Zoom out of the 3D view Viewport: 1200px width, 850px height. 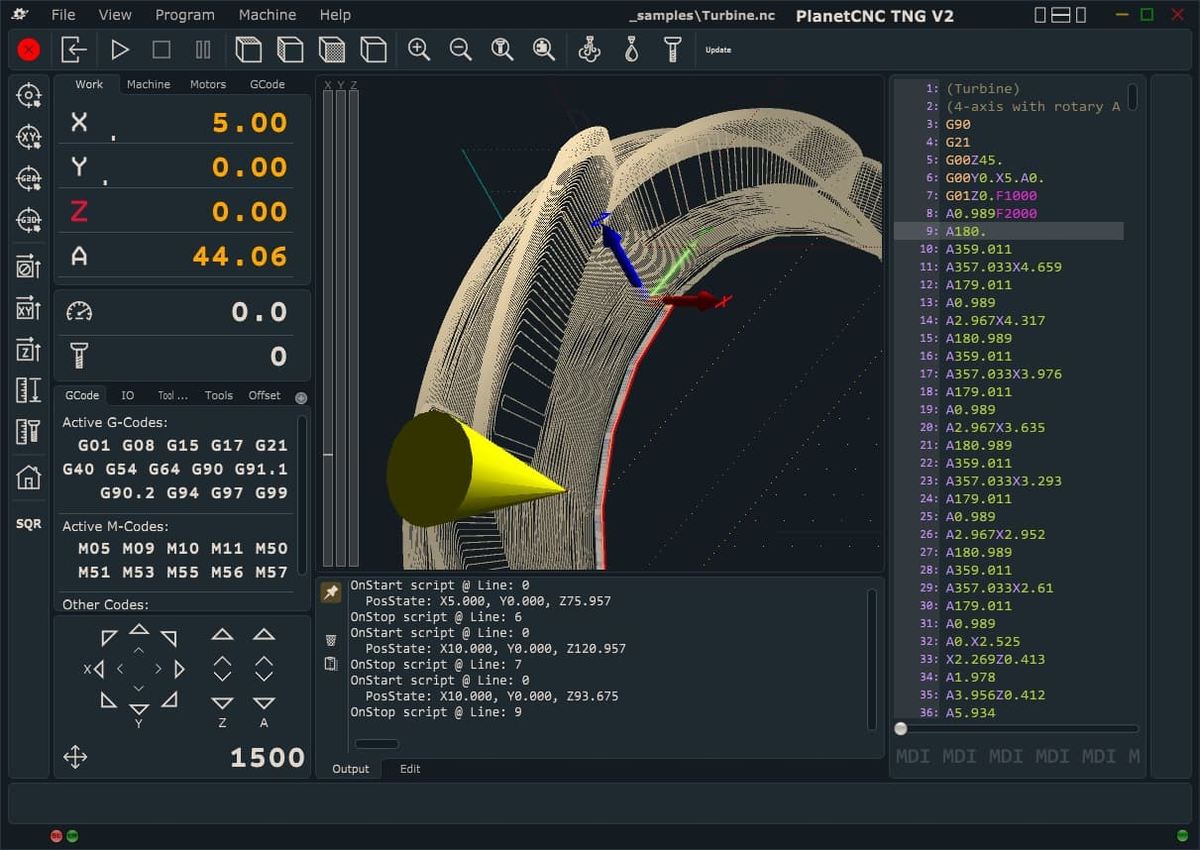pyautogui.click(x=460, y=50)
